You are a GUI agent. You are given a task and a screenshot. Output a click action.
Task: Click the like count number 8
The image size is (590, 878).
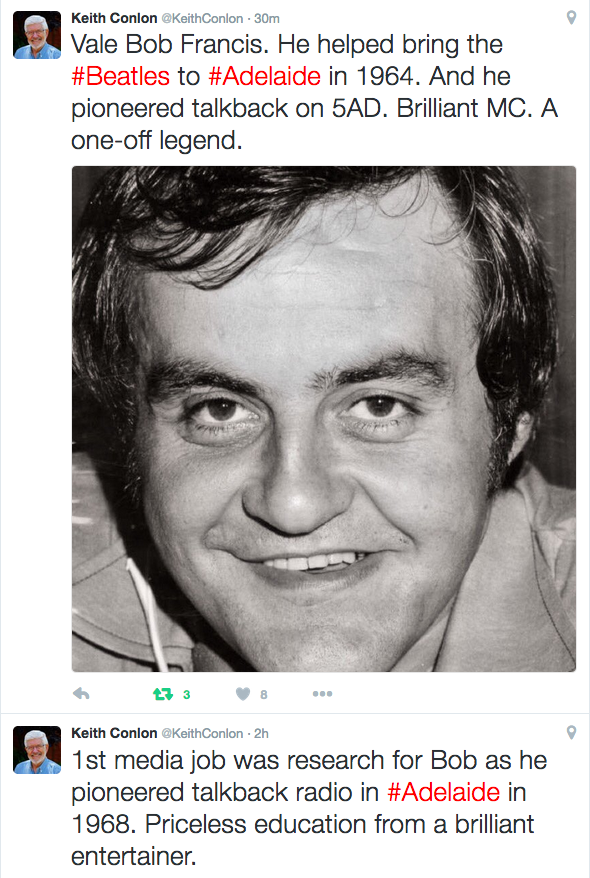pos(264,695)
